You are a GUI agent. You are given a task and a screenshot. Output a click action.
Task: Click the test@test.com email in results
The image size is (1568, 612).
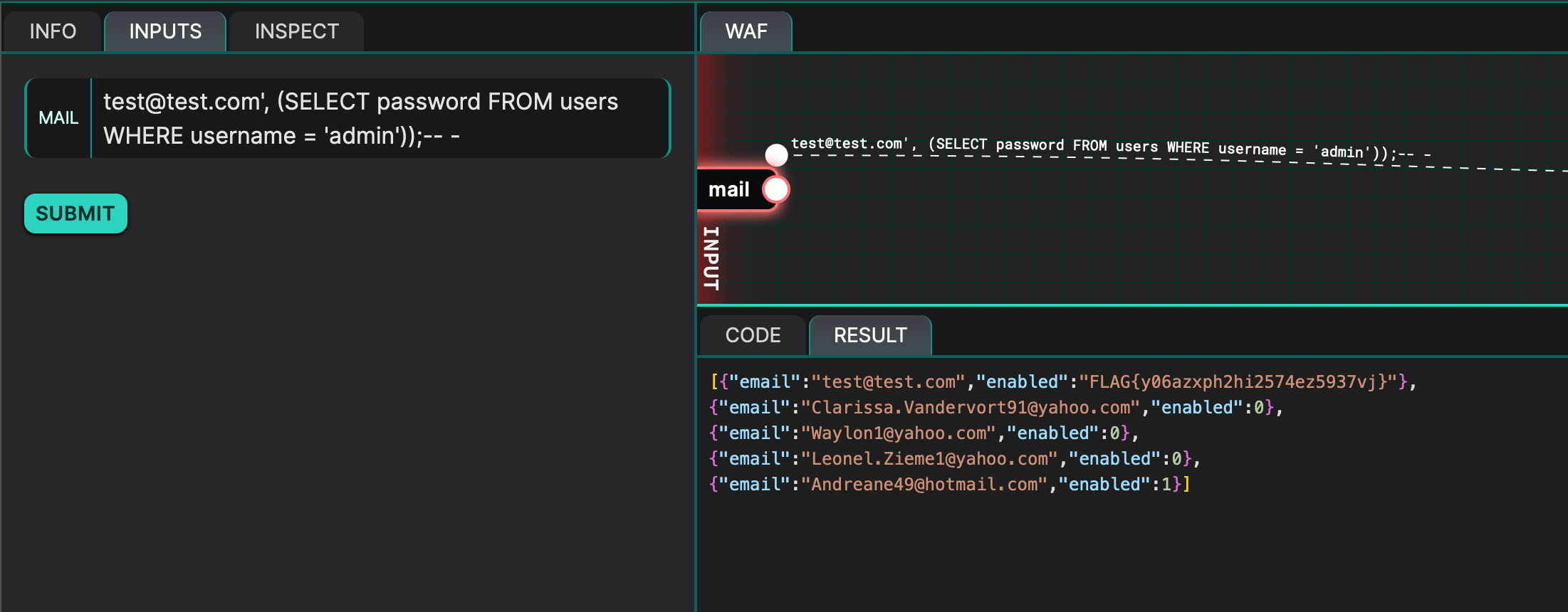tap(888, 382)
